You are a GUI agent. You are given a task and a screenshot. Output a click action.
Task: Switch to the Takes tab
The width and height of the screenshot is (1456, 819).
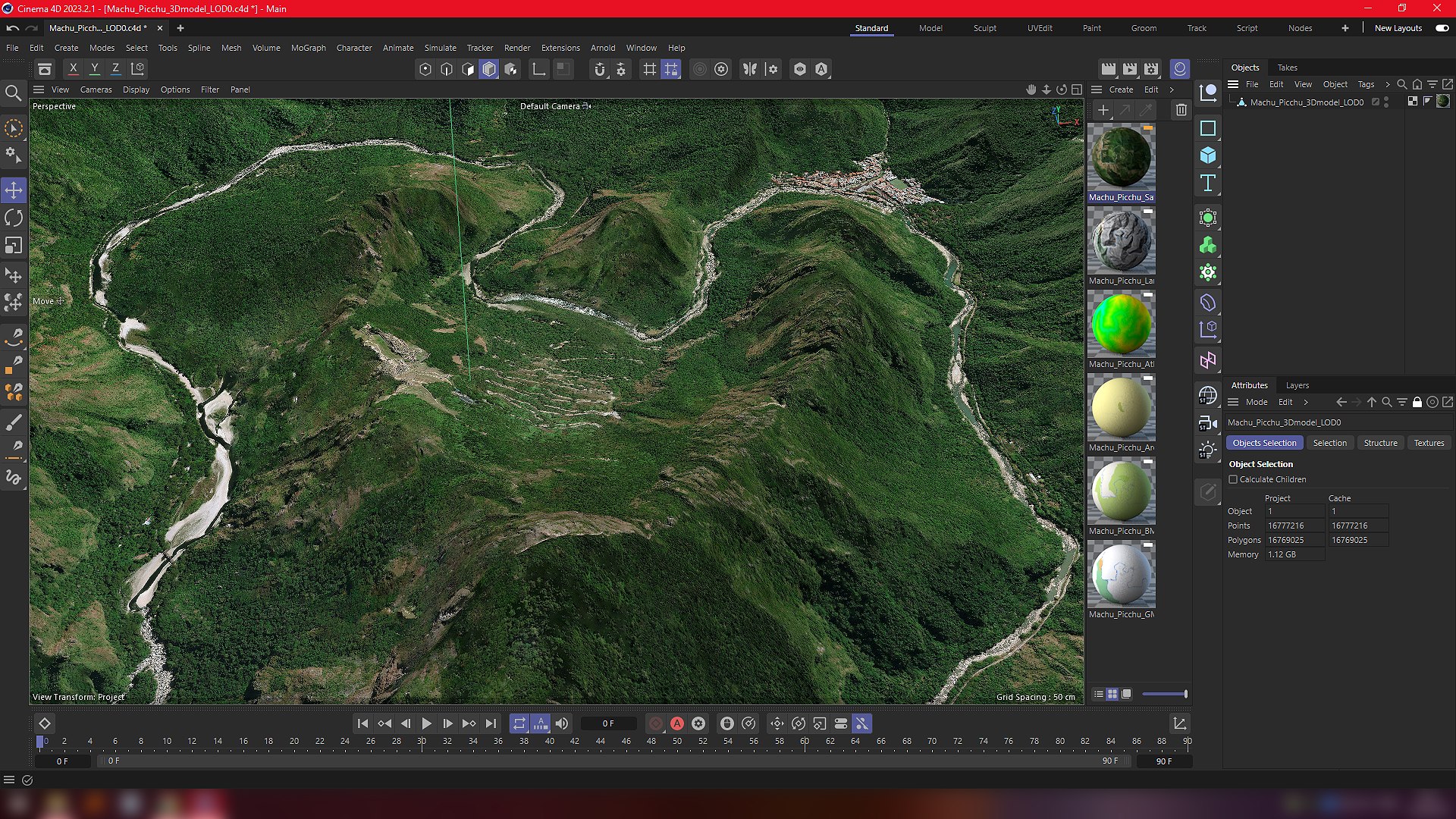(x=1287, y=67)
